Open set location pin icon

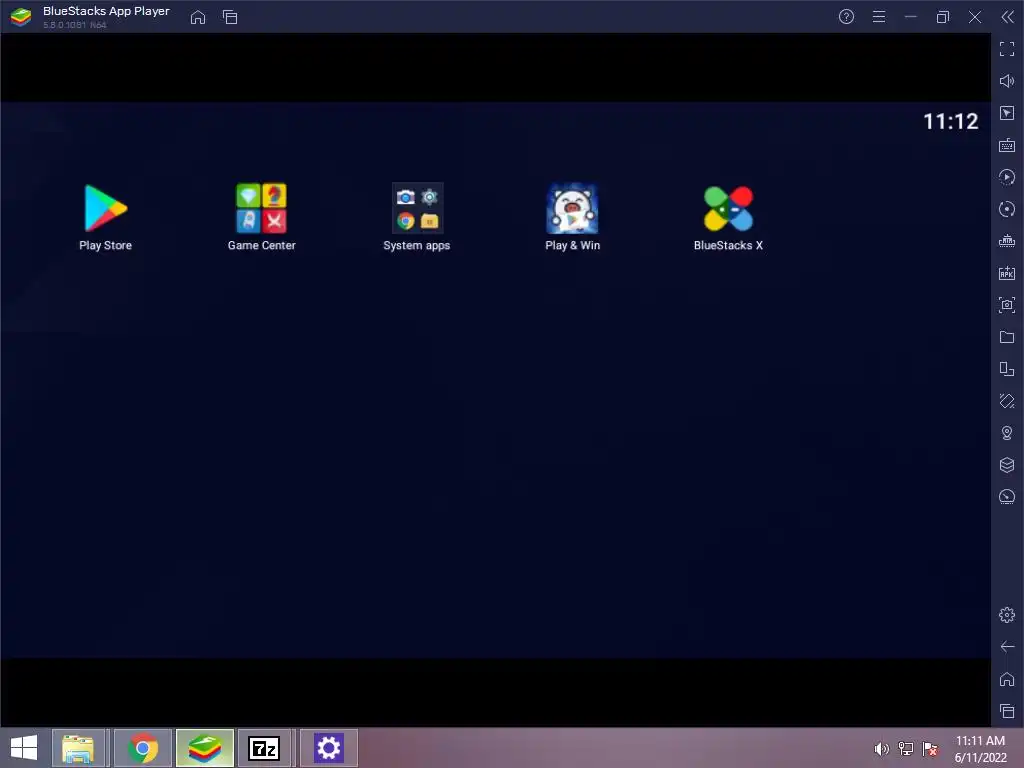click(1007, 433)
